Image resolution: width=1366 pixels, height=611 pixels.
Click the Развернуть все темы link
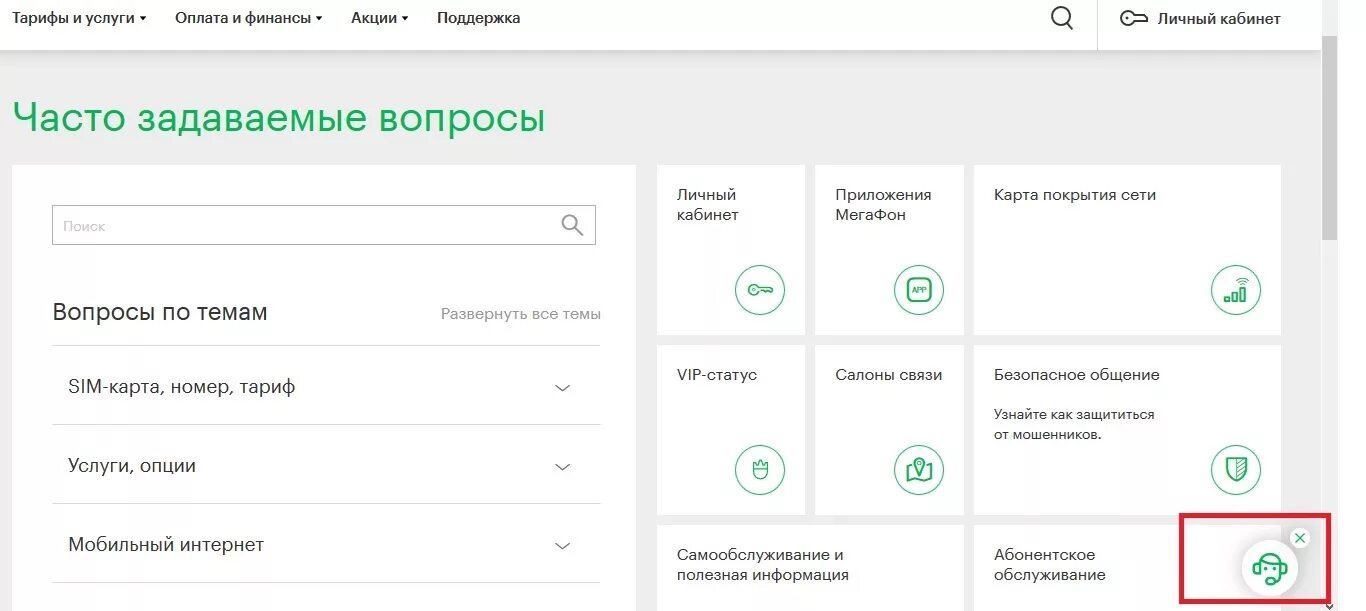click(x=520, y=313)
